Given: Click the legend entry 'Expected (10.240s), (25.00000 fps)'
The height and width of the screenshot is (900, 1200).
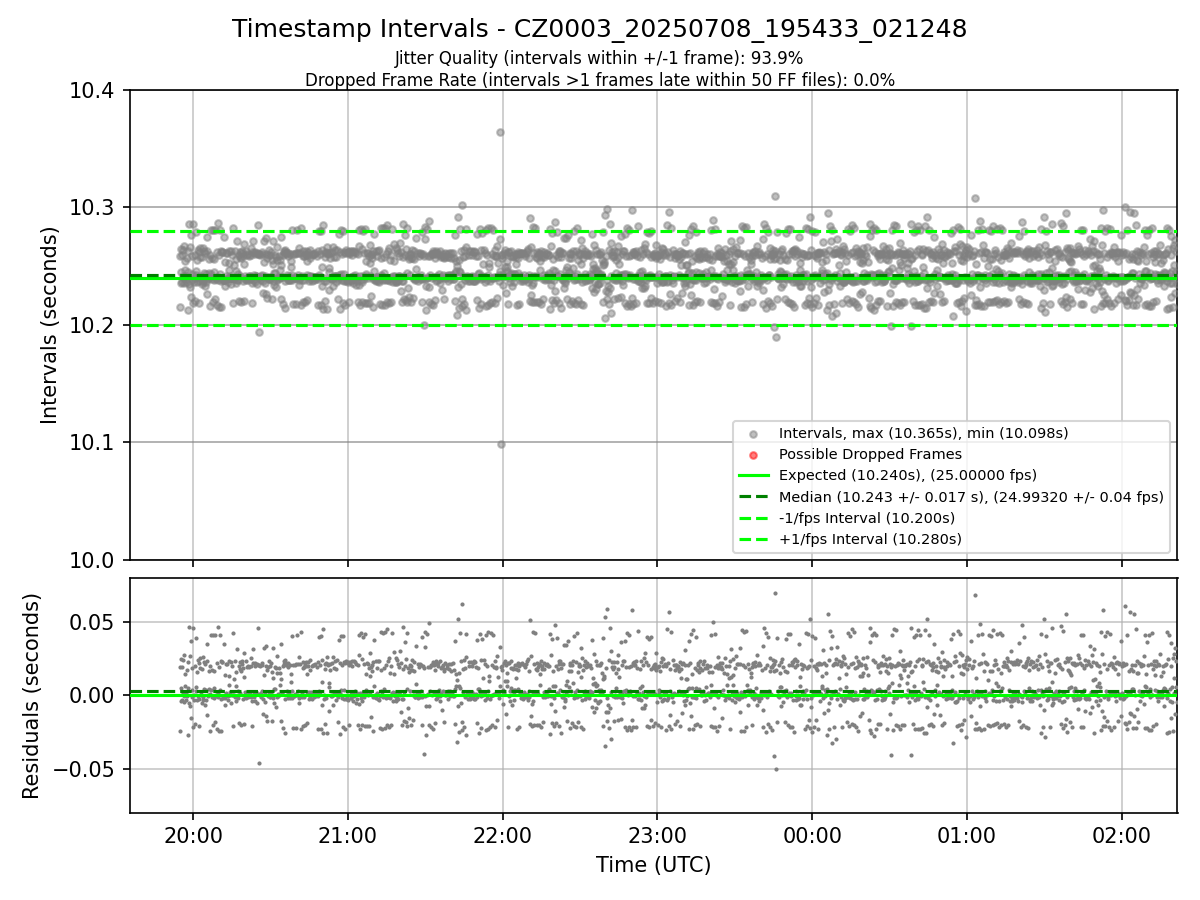Looking at the screenshot, I should tap(907, 475).
